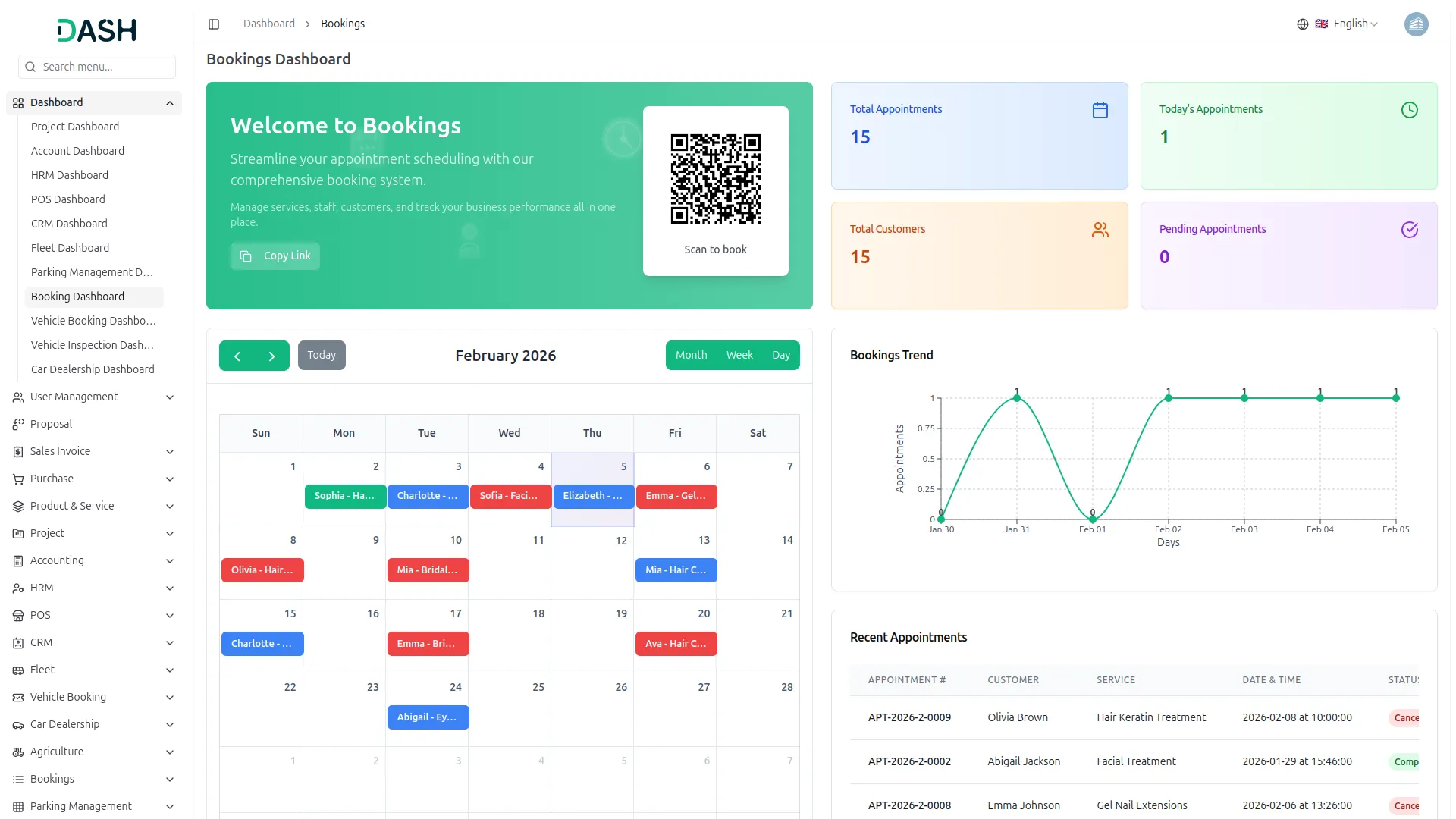Click the user avatar icon
This screenshot has height=819, width=1456.
[1416, 24]
